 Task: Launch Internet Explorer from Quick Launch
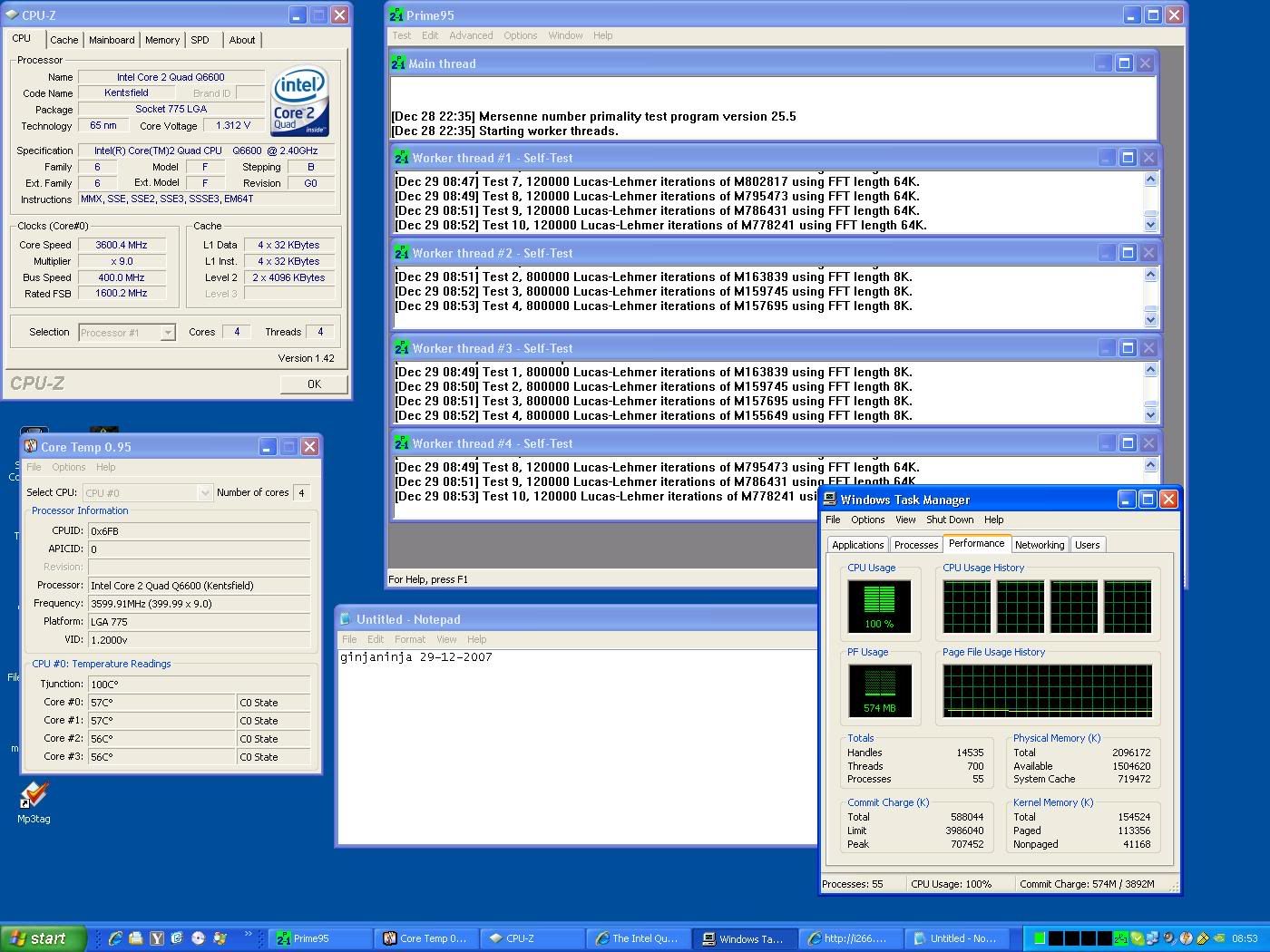pyautogui.click(x=115, y=938)
